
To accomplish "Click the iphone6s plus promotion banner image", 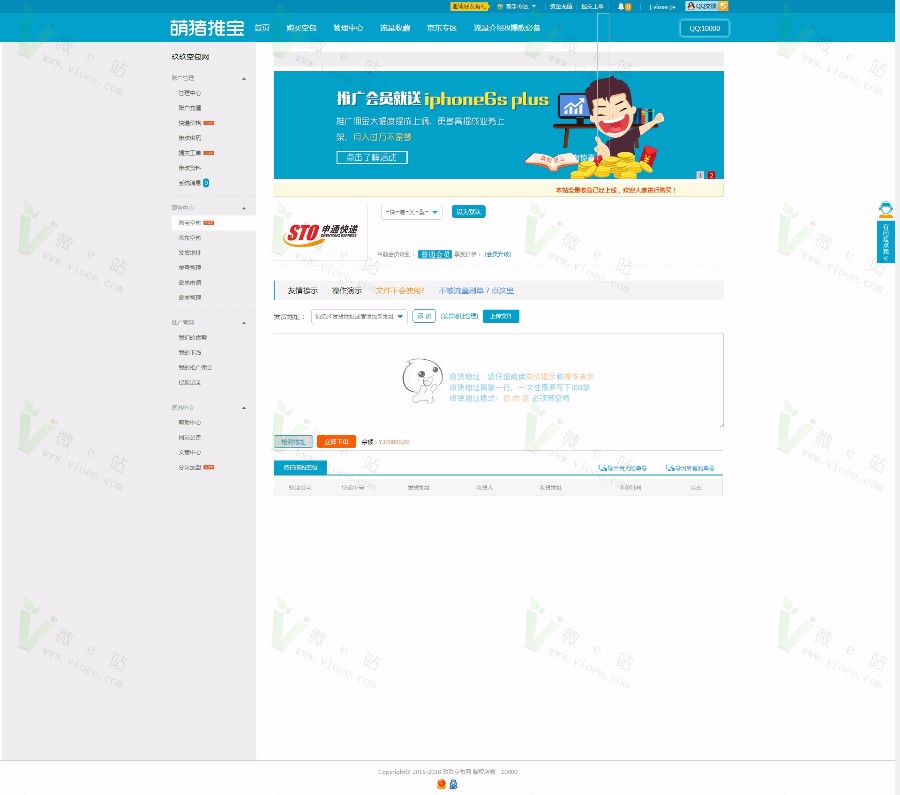I will click(x=498, y=125).
